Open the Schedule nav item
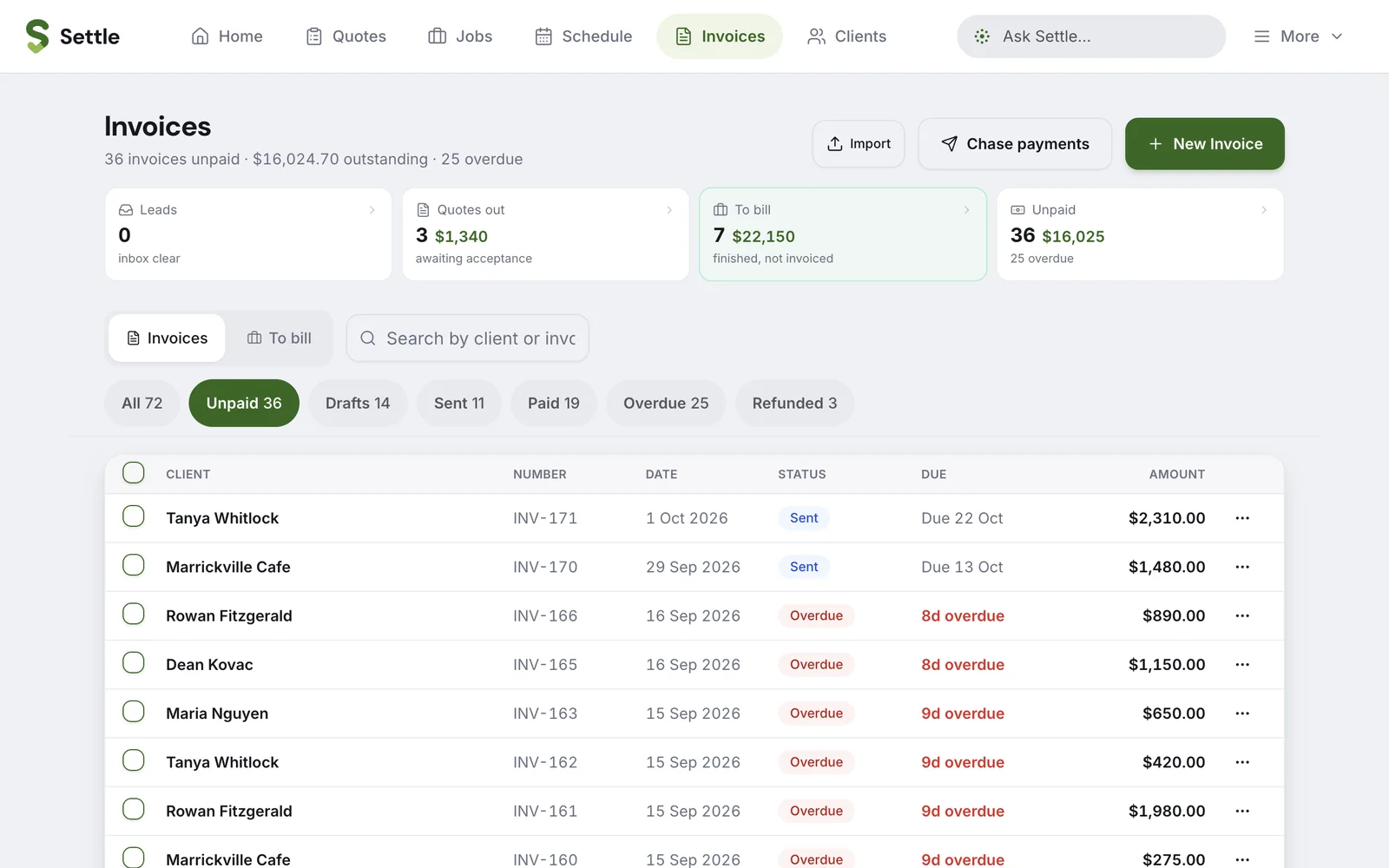 [x=583, y=36]
